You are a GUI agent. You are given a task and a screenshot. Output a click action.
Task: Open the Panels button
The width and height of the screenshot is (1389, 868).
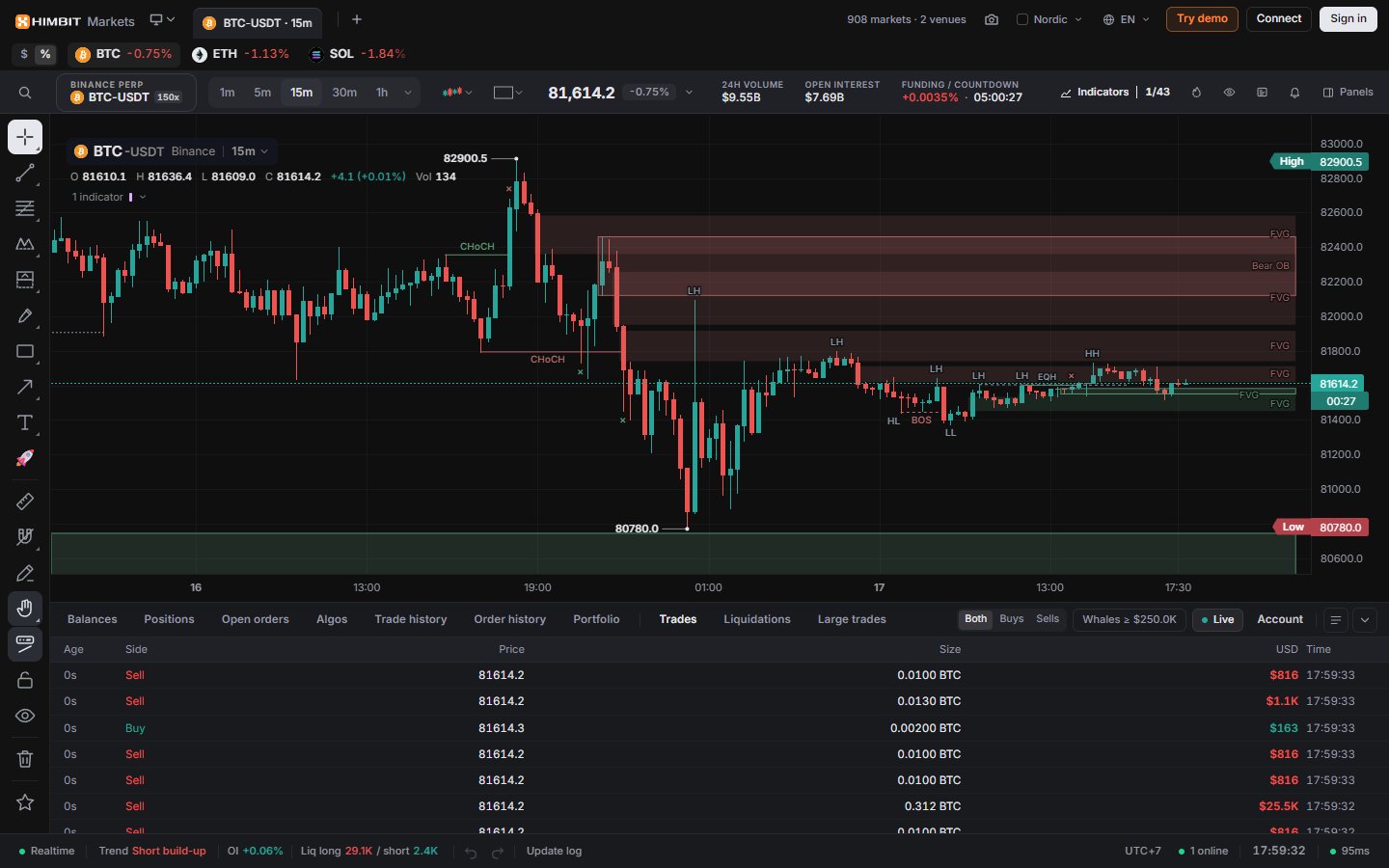1348,93
